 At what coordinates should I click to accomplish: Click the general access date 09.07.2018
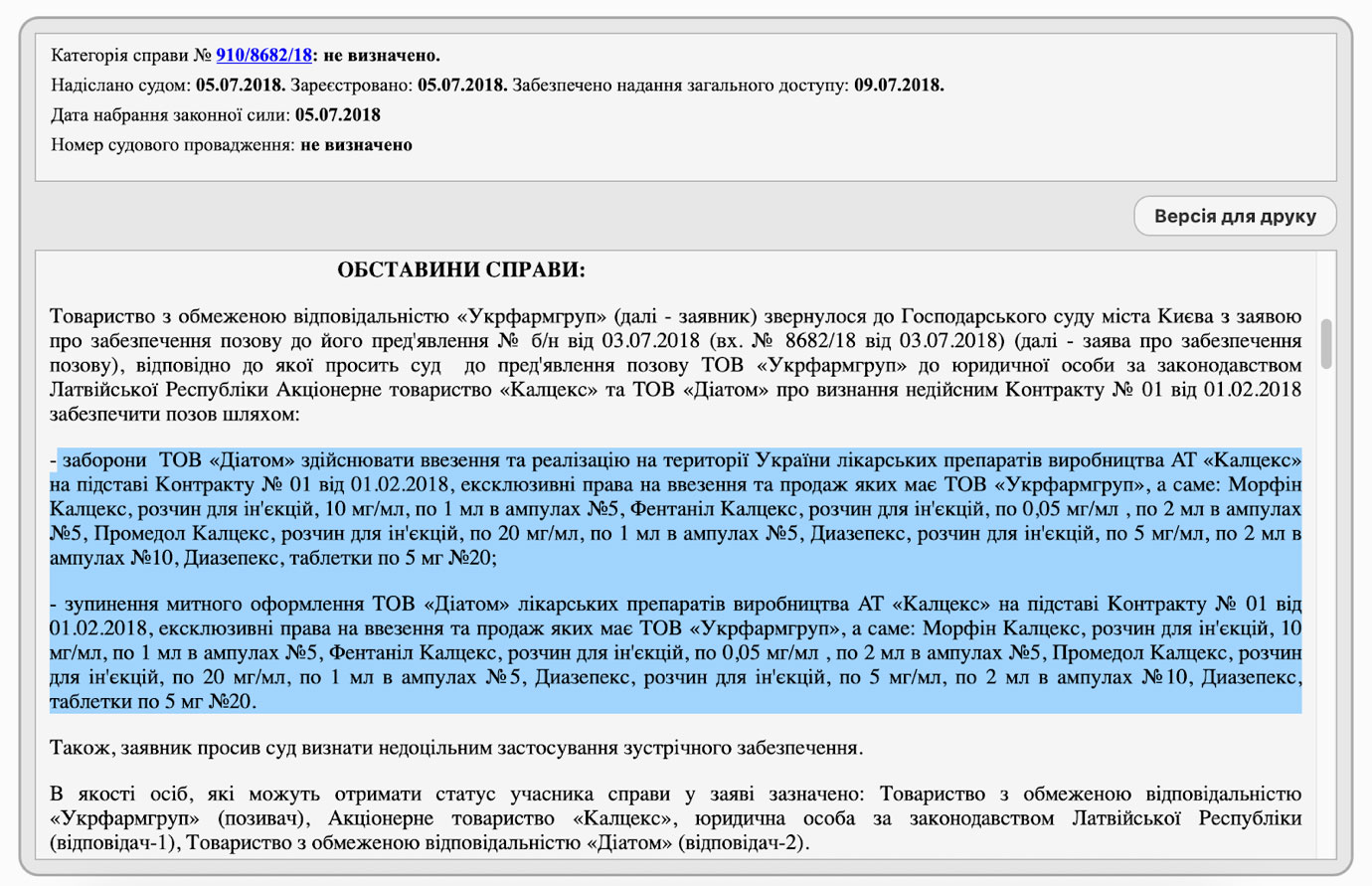[899, 86]
